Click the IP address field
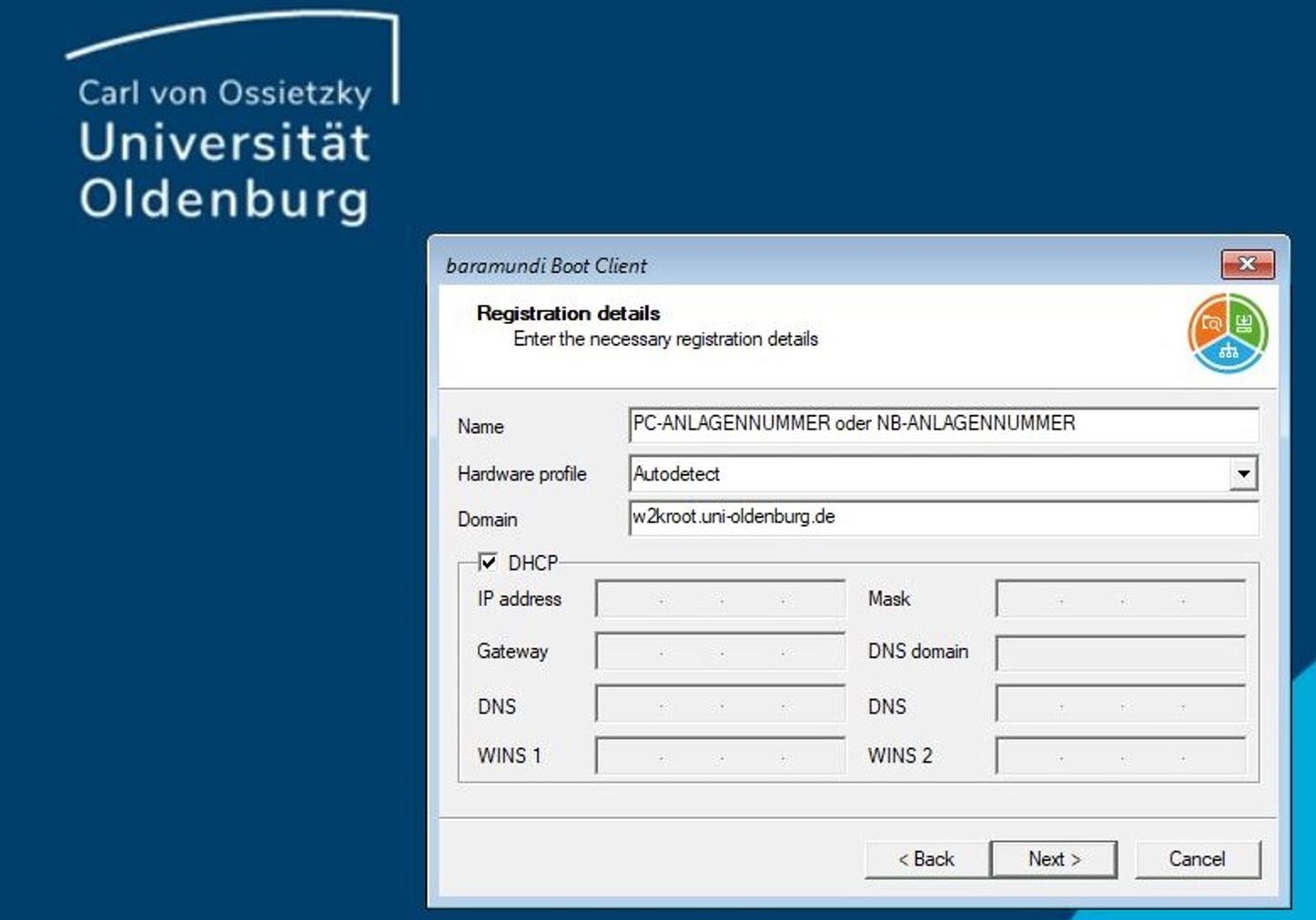Image resolution: width=1316 pixels, height=920 pixels. (720, 600)
